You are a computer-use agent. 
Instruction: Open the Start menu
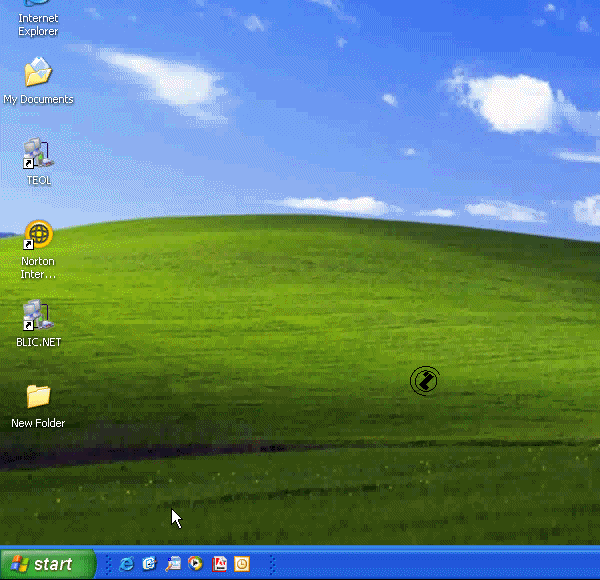(47, 564)
